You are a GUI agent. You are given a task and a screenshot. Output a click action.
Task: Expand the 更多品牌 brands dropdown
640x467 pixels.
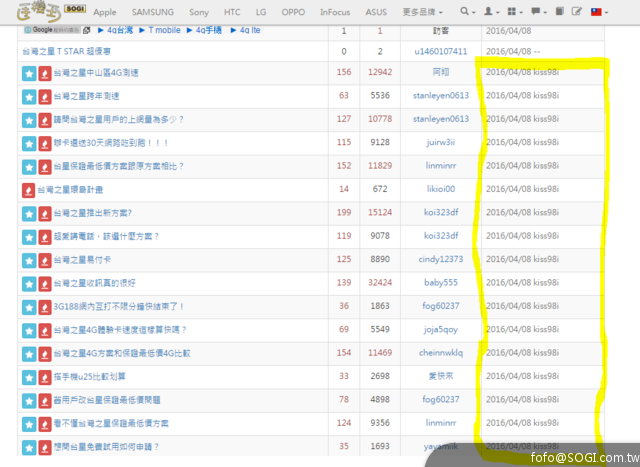(x=419, y=12)
